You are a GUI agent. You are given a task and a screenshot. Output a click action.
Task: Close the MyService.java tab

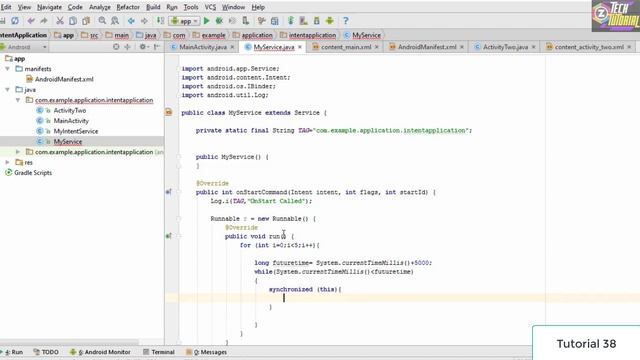click(300, 47)
